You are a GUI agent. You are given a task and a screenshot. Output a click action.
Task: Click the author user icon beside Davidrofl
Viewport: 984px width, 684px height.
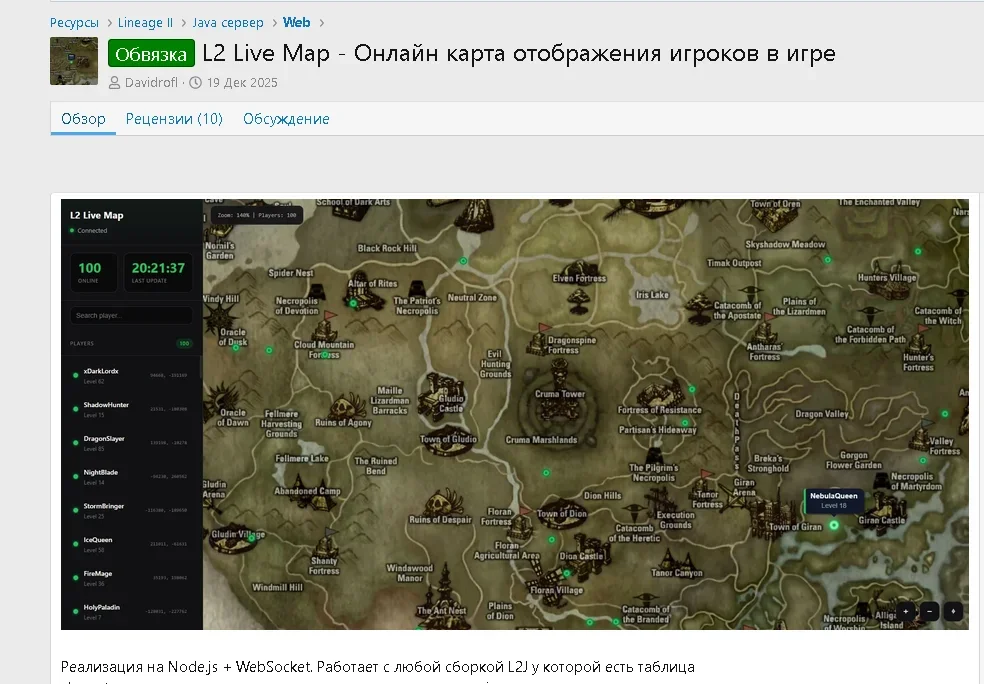click(x=114, y=83)
